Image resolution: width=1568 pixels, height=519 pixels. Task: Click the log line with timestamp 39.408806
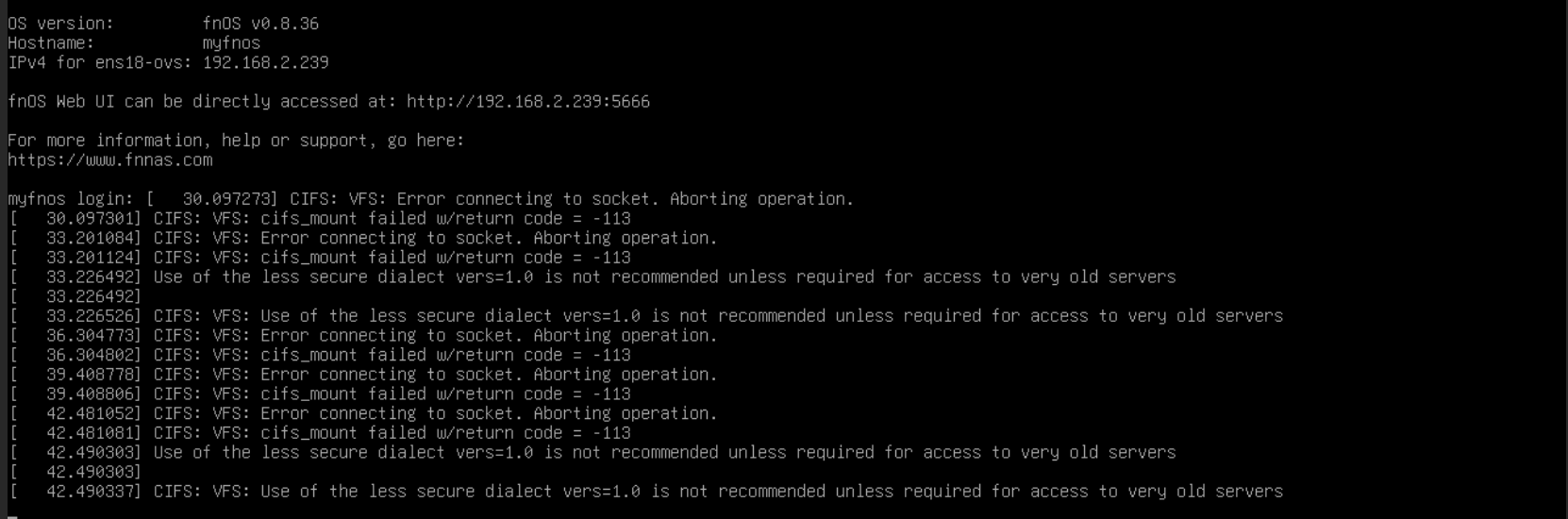320,394
